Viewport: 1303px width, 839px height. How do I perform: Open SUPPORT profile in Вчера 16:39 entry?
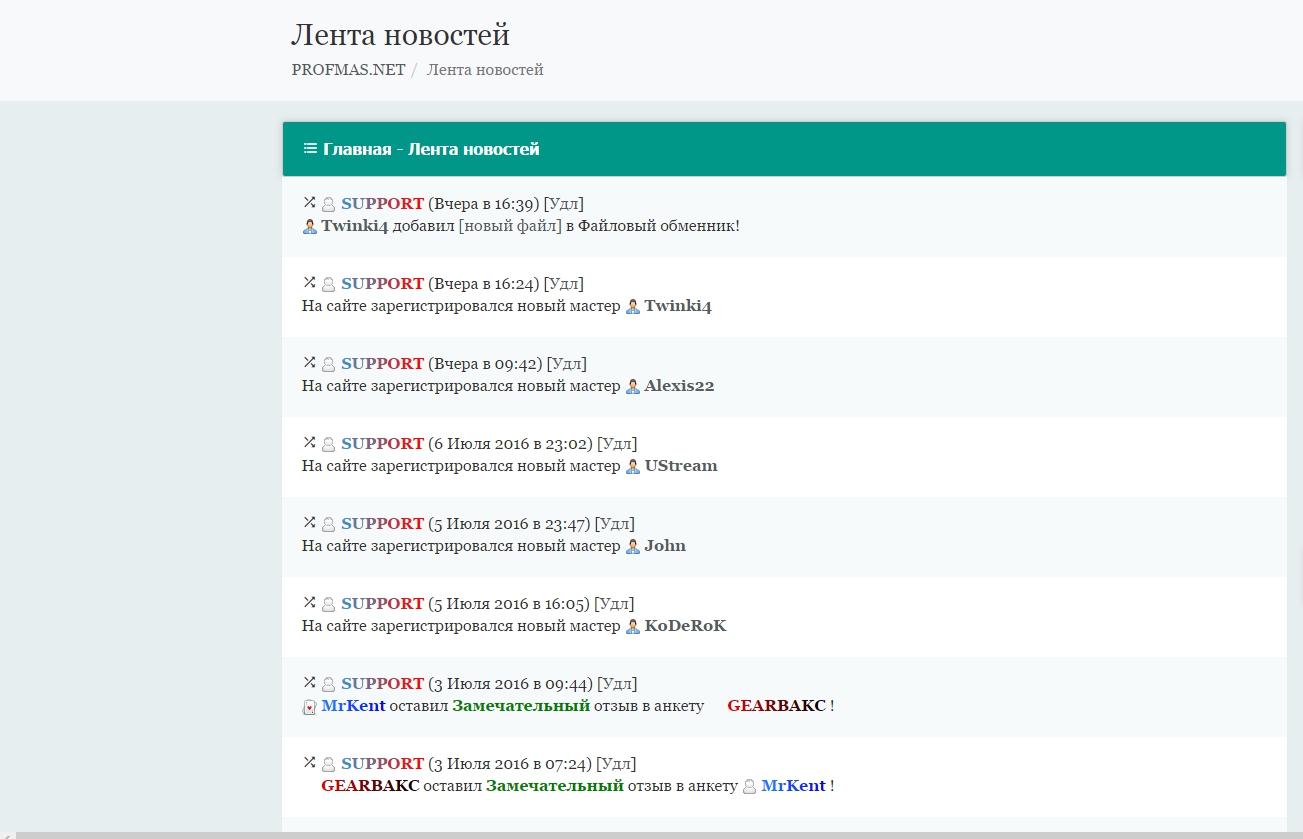(382, 204)
